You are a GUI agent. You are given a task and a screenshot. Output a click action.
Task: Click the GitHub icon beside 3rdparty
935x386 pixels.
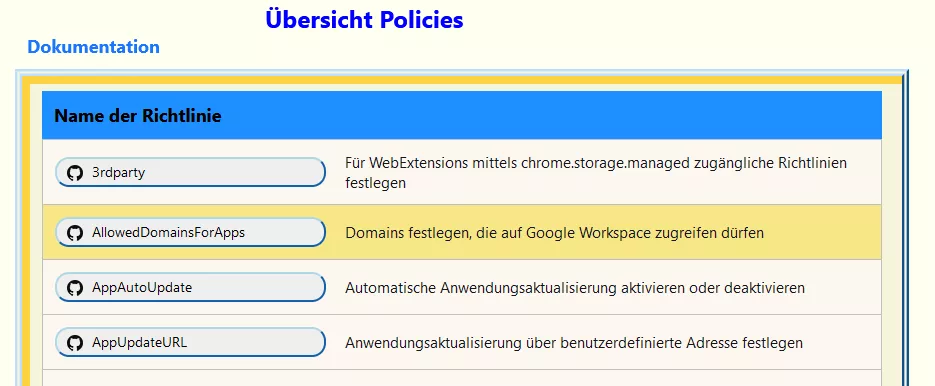(75, 173)
